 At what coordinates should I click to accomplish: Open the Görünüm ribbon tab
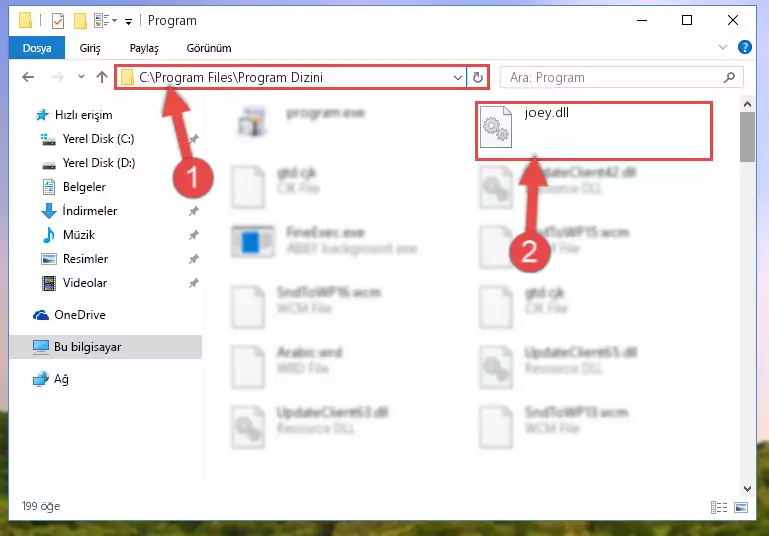coord(209,48)
